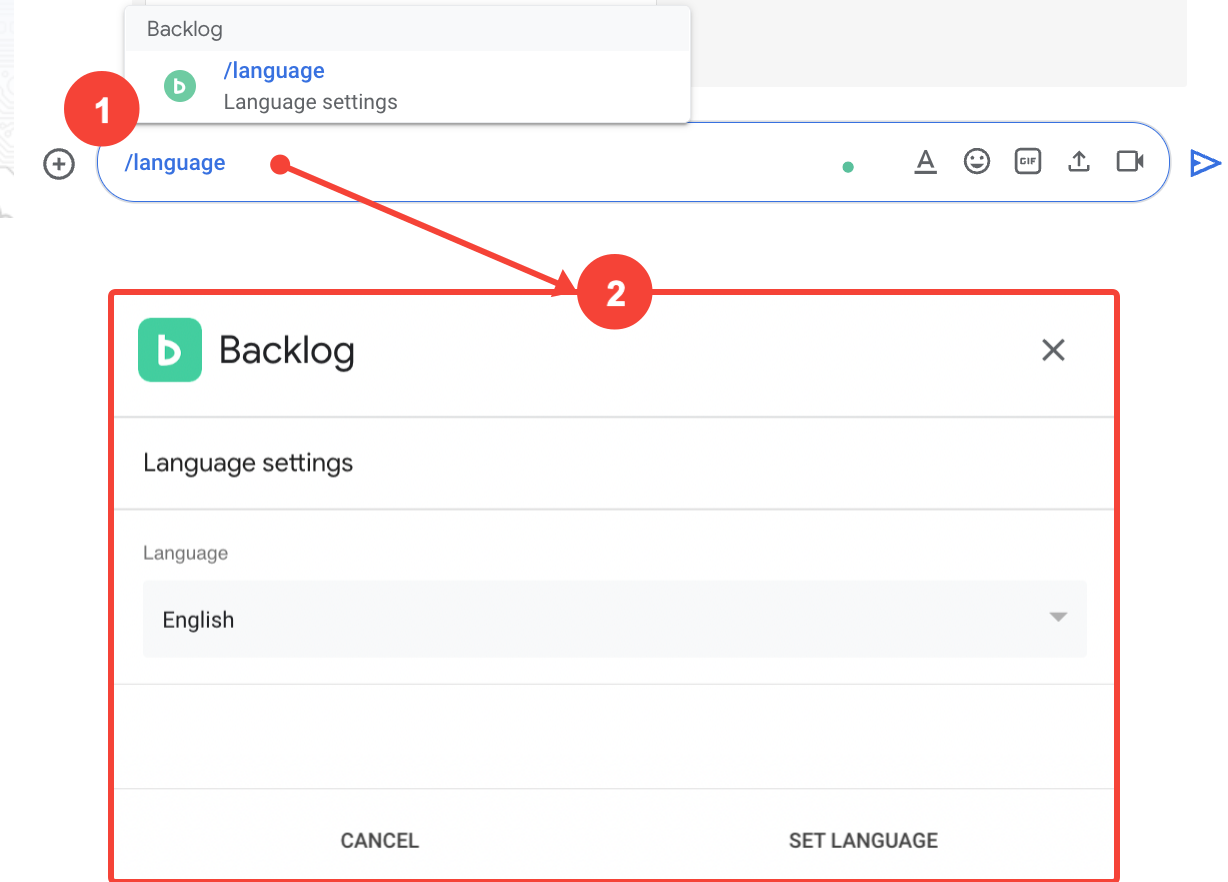Image resolution: width=1228 pixels, height=882 pixels.
Task: Click the plus add-attachment icon
Action: click(x=59, y=163)
